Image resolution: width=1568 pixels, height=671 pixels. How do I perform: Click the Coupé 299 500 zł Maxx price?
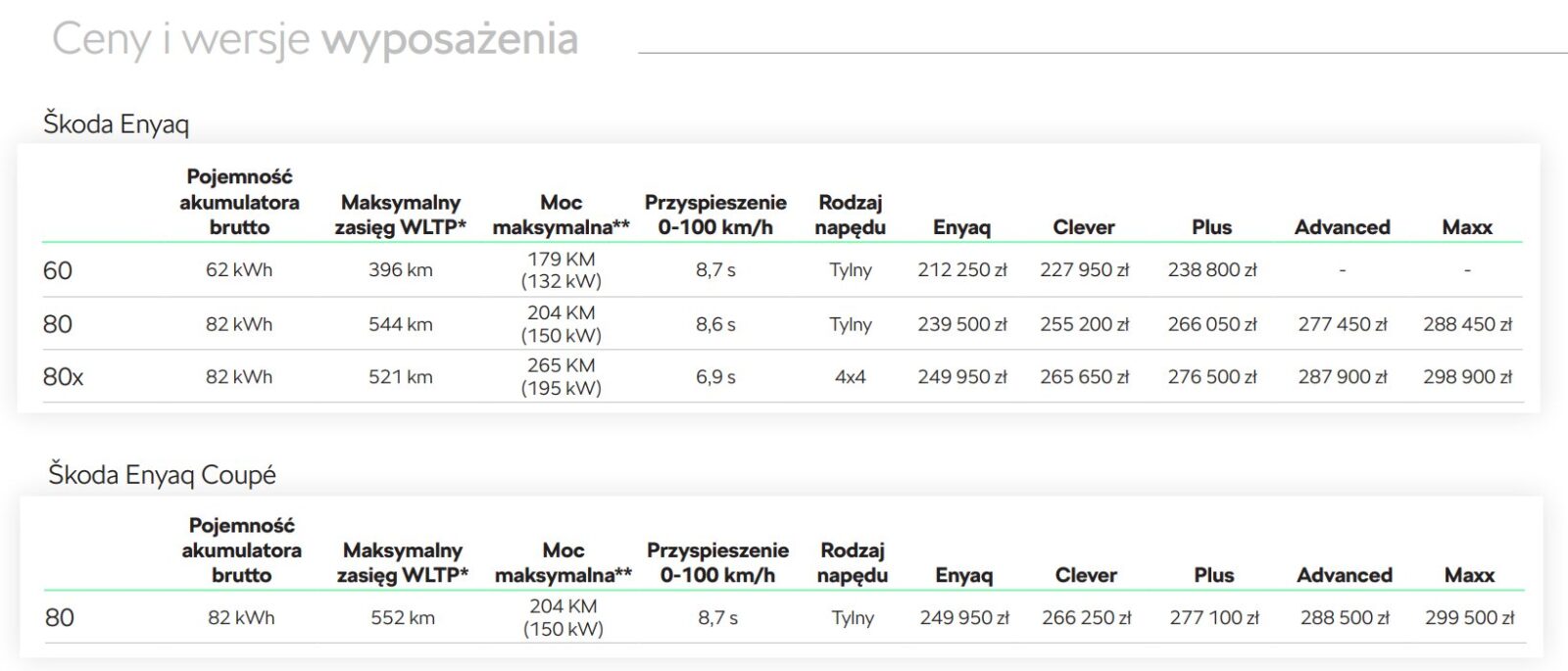pyautogui.click(x=1469, y=618)
